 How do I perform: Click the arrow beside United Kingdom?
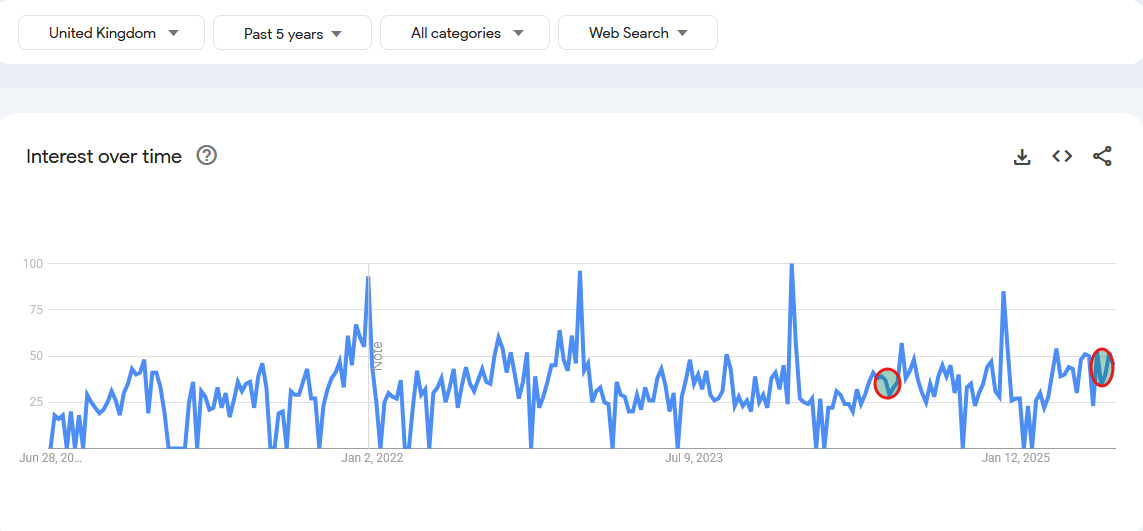click(x=173, y=33)
